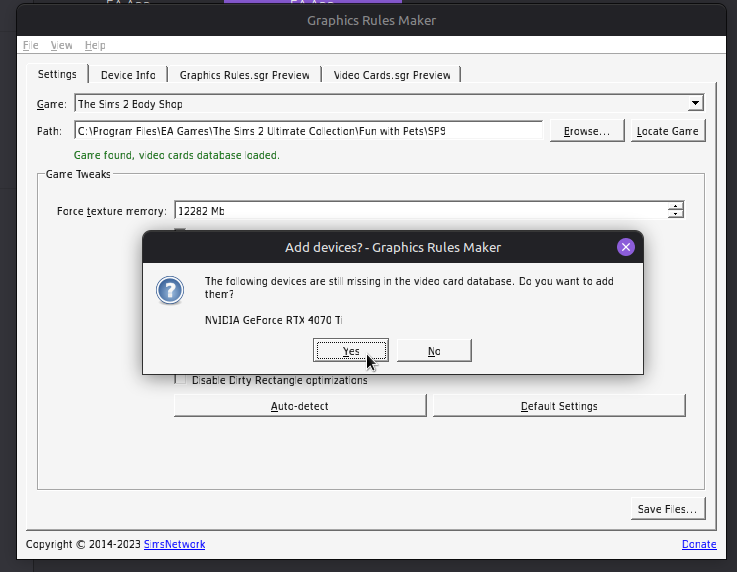Click the question mark icon in dialog

coord(170,290)
